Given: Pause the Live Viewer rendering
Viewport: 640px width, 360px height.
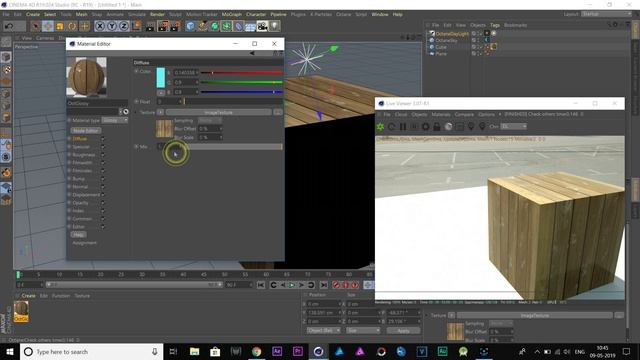Looking at the screenshot, I should click(x=403, y=127).
